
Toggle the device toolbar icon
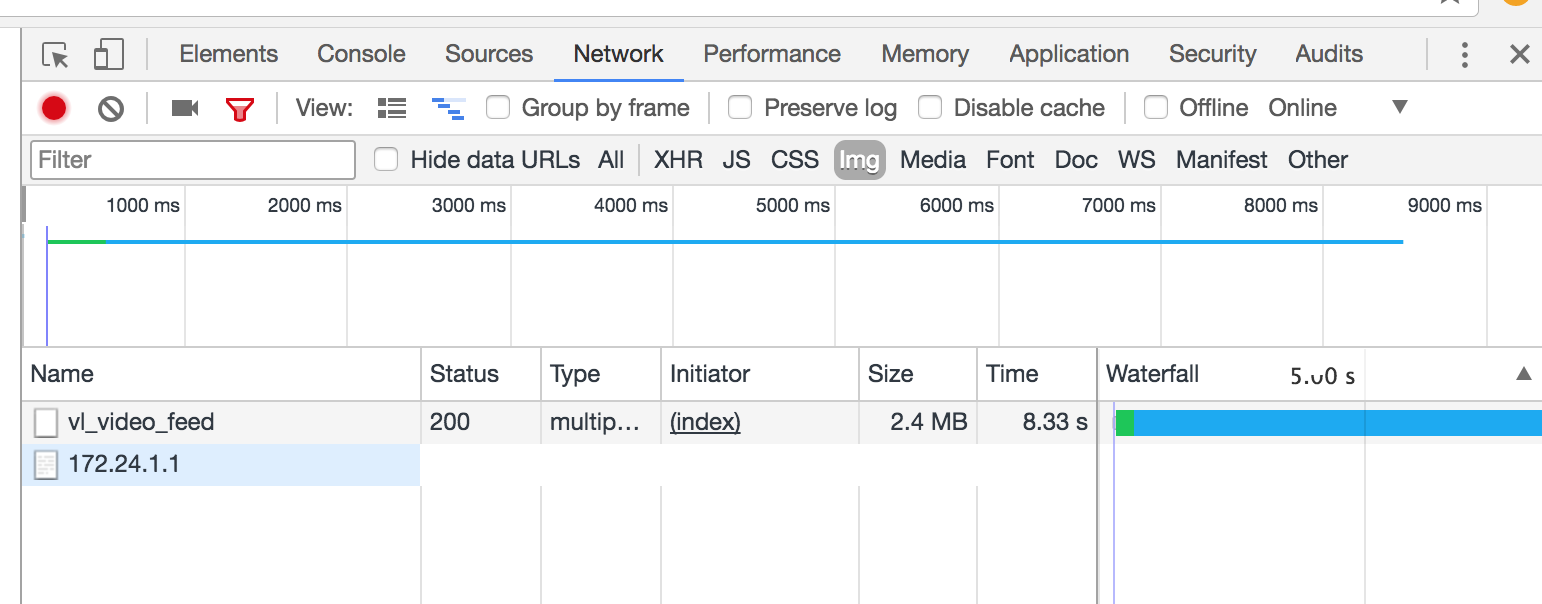click(108, 54)
